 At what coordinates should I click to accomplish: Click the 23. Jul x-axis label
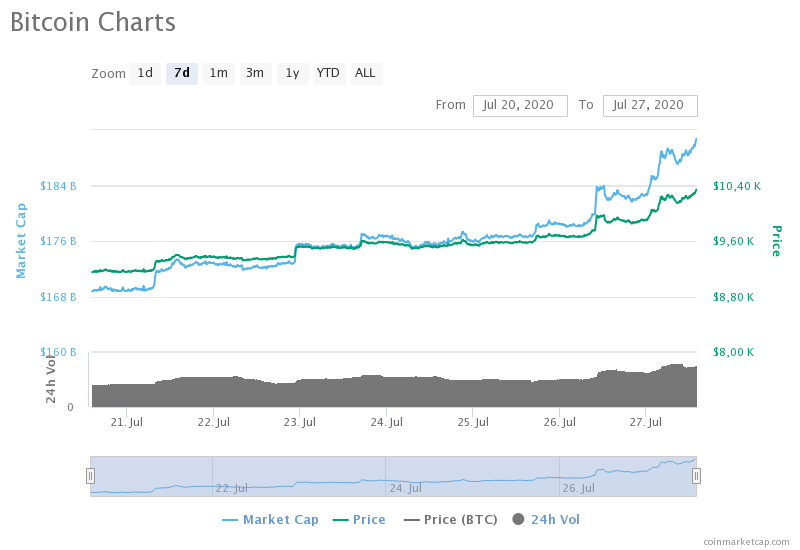tap(299, 422)
